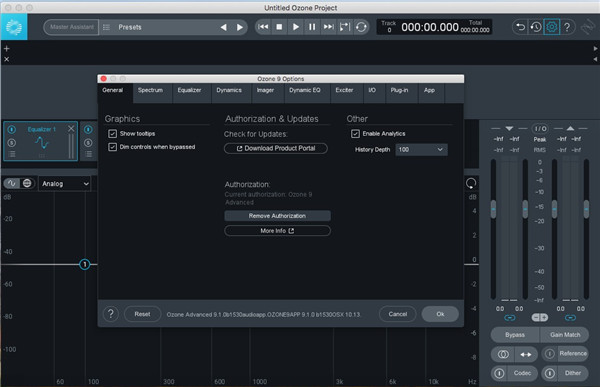Select EQ node 1 on the curve
Viewport: 600px width, 387px height.
pyautogui.click(x=85, y=265)
